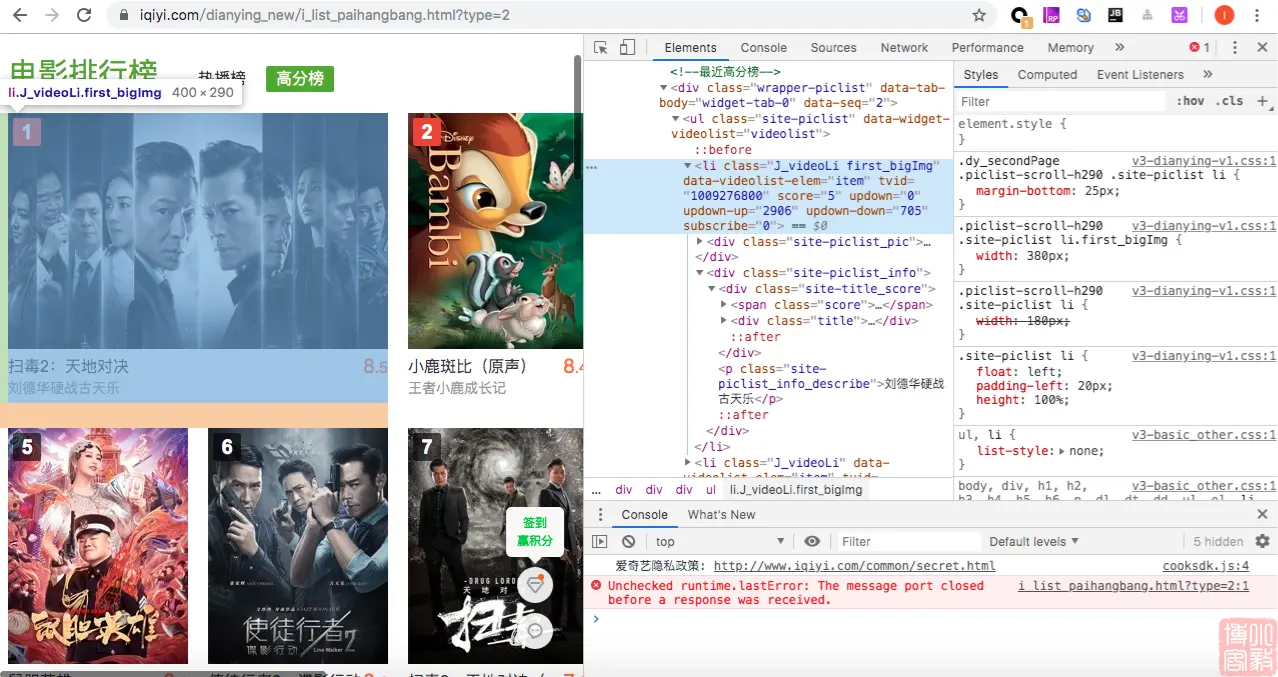Image resolution: width=1278 pixels, height=677 pixels.
Task: Click the Styles filter field
Action: pyautogui.click(x=1061, y=101)
